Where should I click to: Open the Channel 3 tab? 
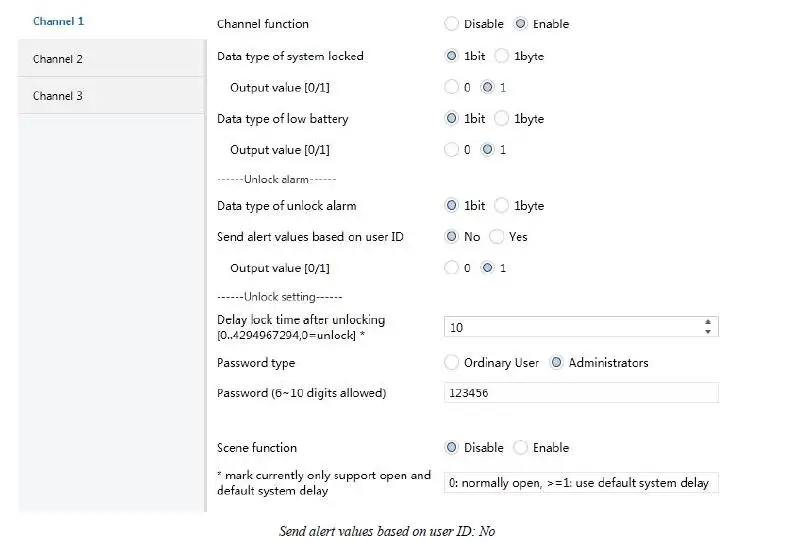point(58,96)
